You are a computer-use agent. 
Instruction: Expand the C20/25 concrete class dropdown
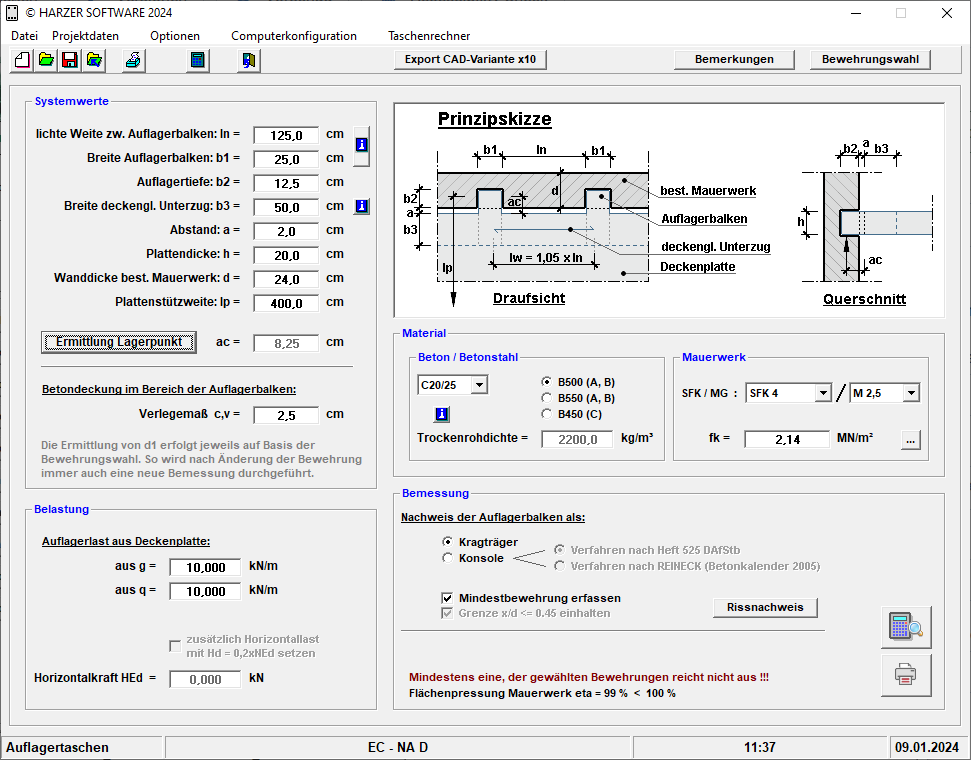coord(478,385)
